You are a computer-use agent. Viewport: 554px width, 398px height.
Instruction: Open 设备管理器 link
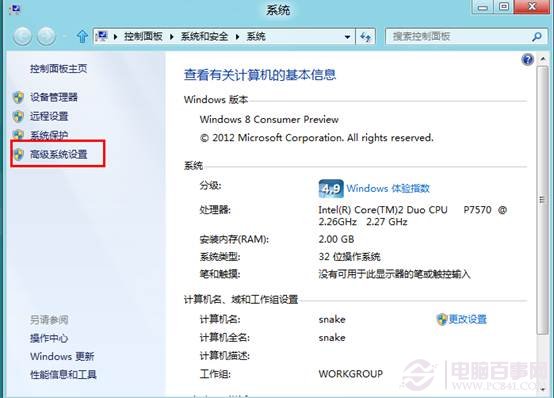pyautogui.click(x=54, y=97)
